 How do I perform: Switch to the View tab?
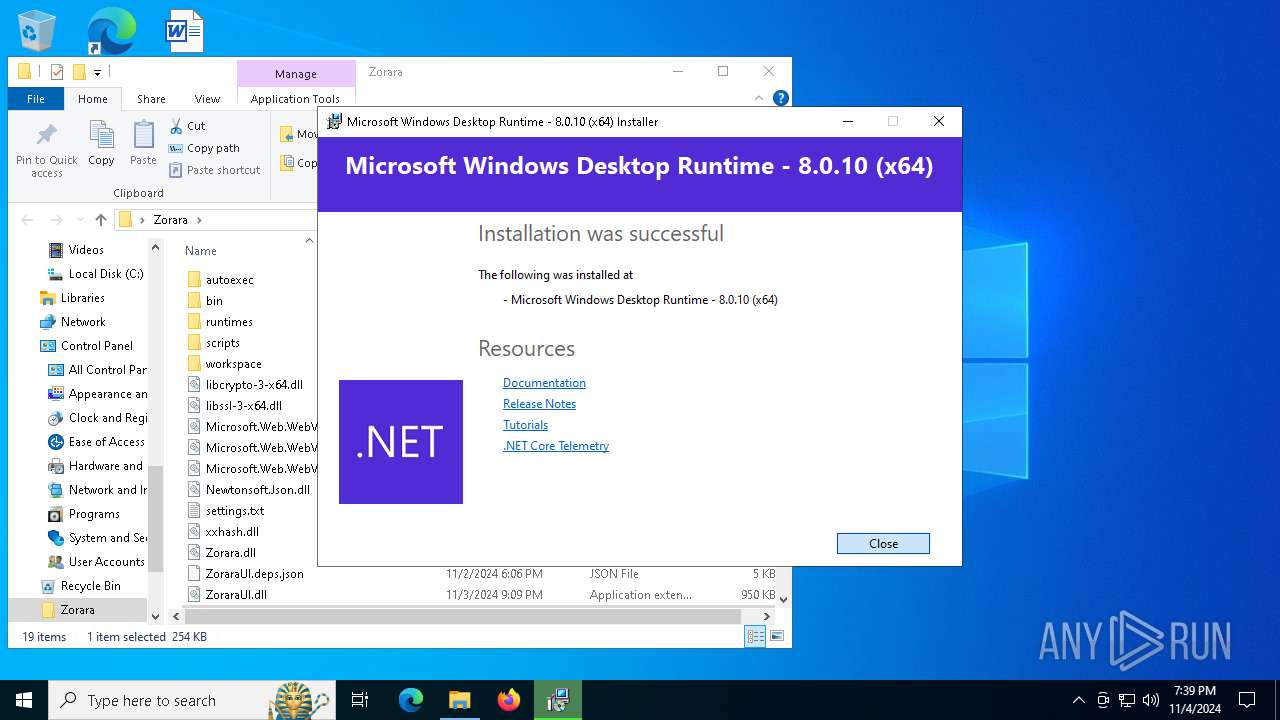pos(207,99)
